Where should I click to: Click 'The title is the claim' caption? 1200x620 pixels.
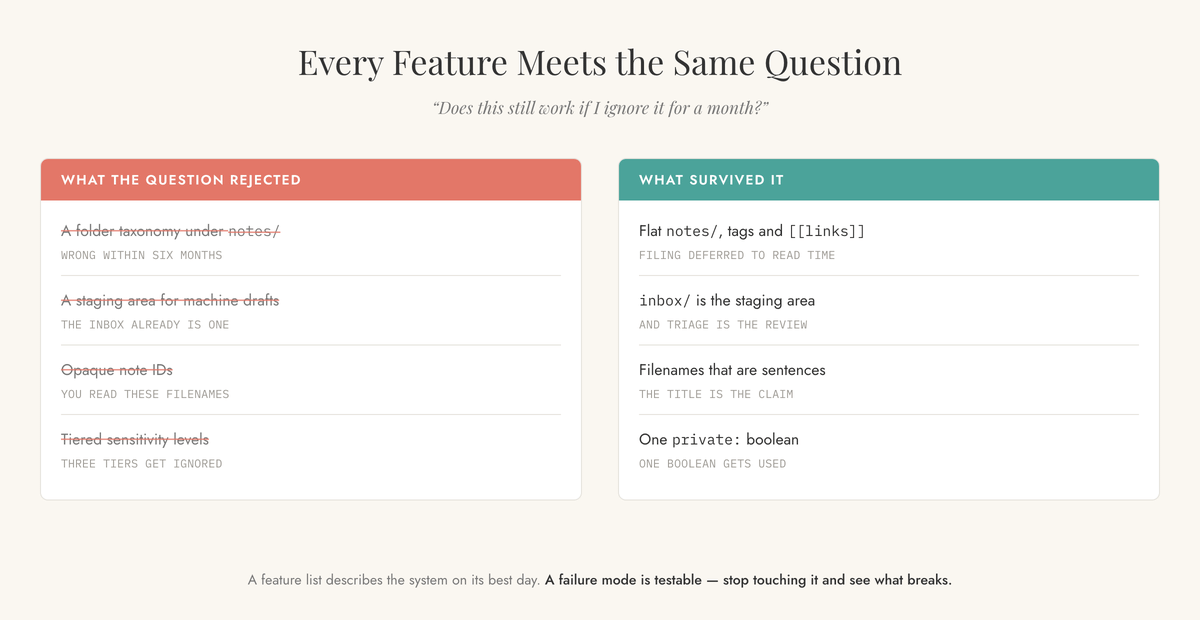tap(716, 394)
